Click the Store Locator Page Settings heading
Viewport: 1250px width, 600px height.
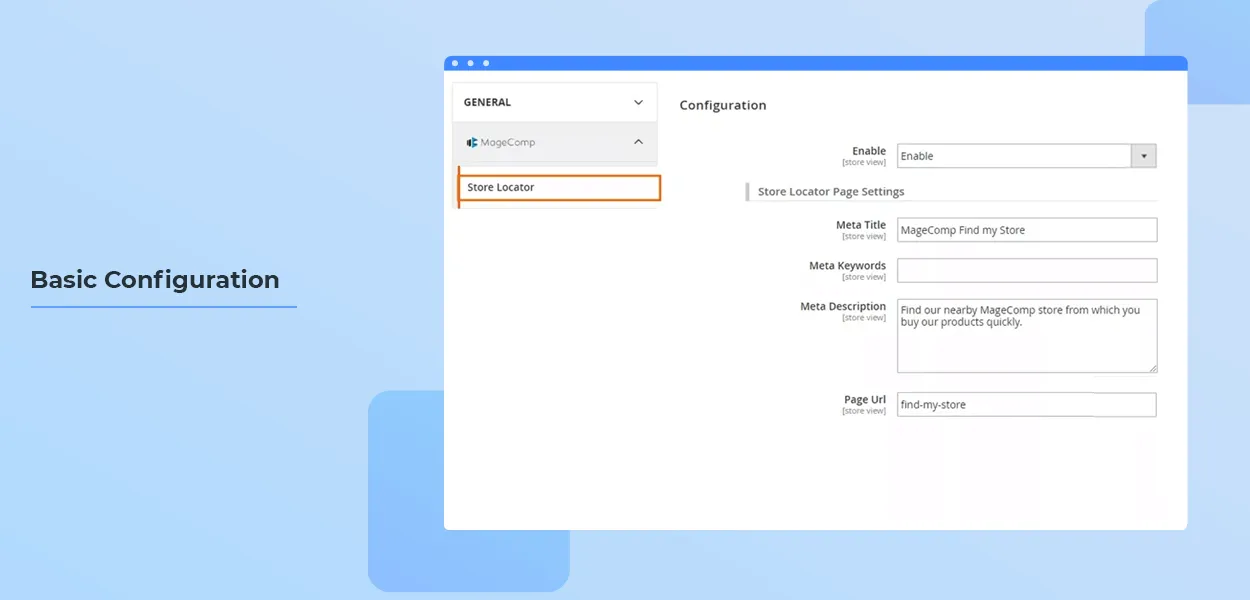tap(830, 192)
